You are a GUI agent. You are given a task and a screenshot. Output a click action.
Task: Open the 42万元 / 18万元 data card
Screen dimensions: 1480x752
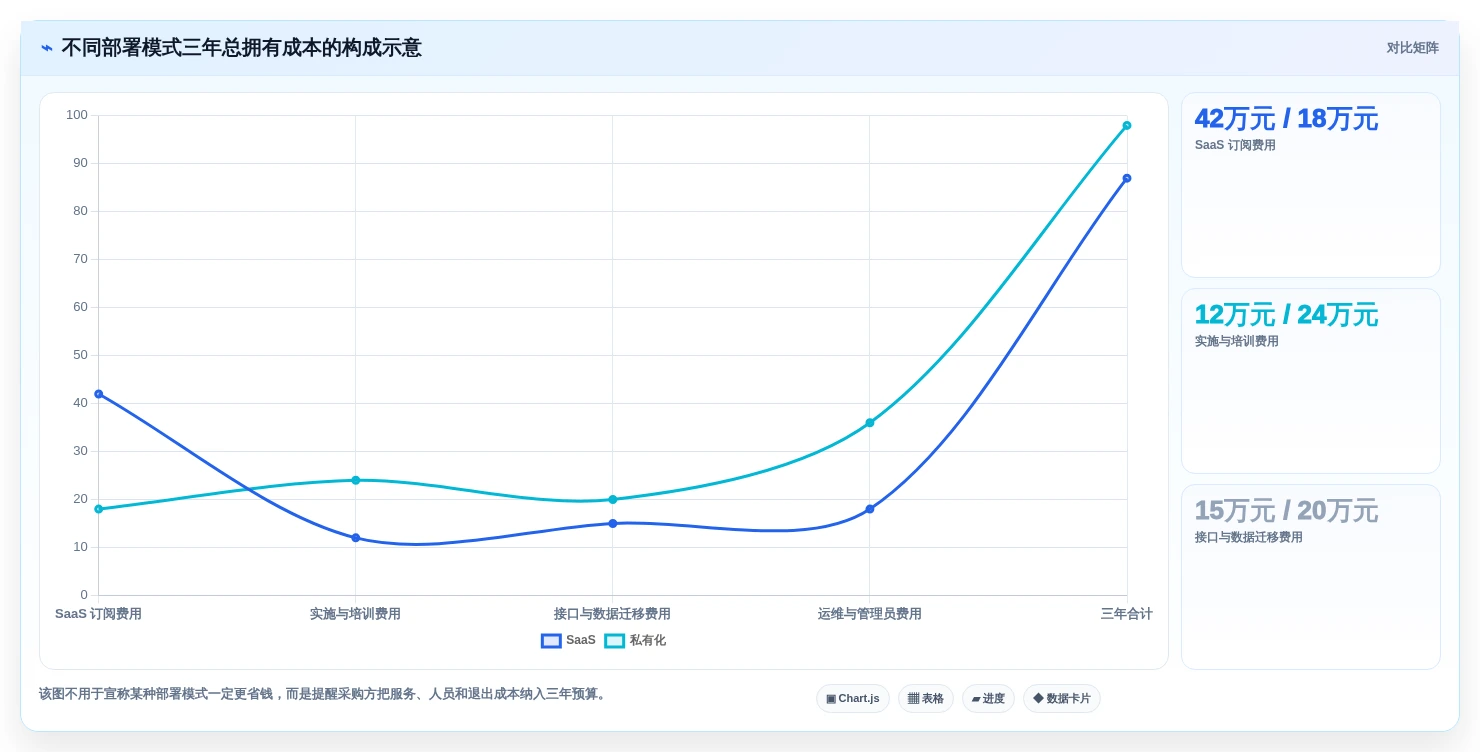coord(1311,185)
